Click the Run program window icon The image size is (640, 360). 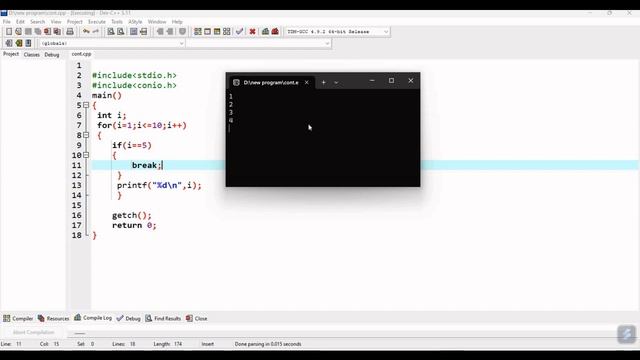click(207, 31)
